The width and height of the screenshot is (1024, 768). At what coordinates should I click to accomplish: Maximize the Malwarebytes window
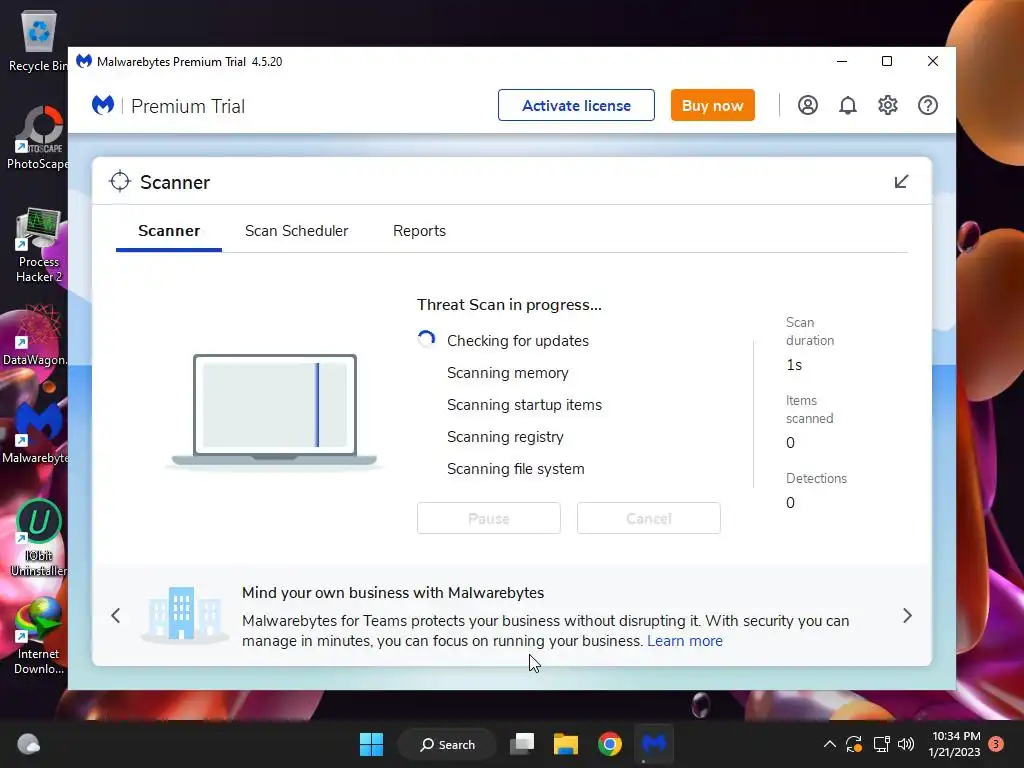point(887,61)
